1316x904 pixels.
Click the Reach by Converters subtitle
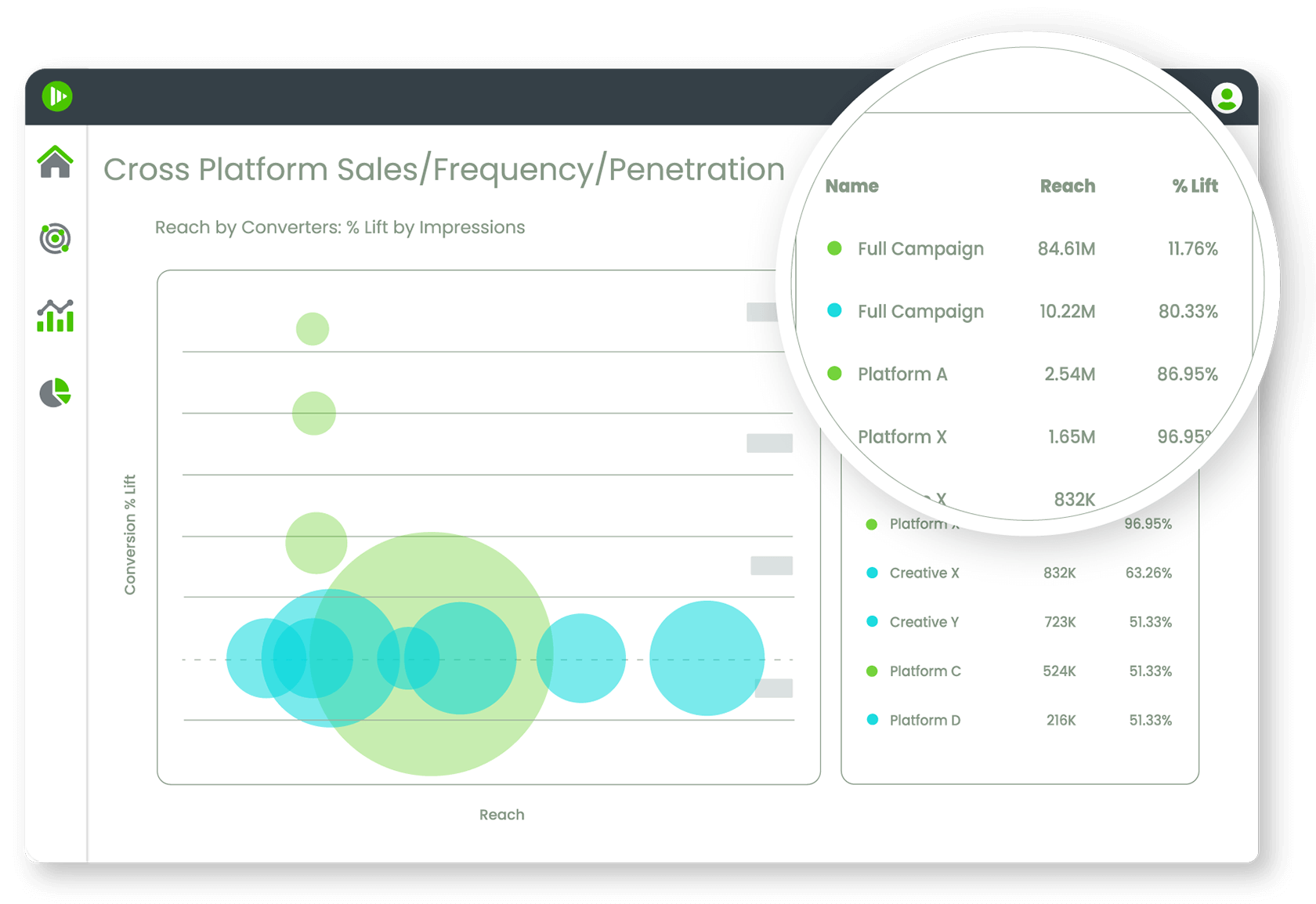[340, 227]
